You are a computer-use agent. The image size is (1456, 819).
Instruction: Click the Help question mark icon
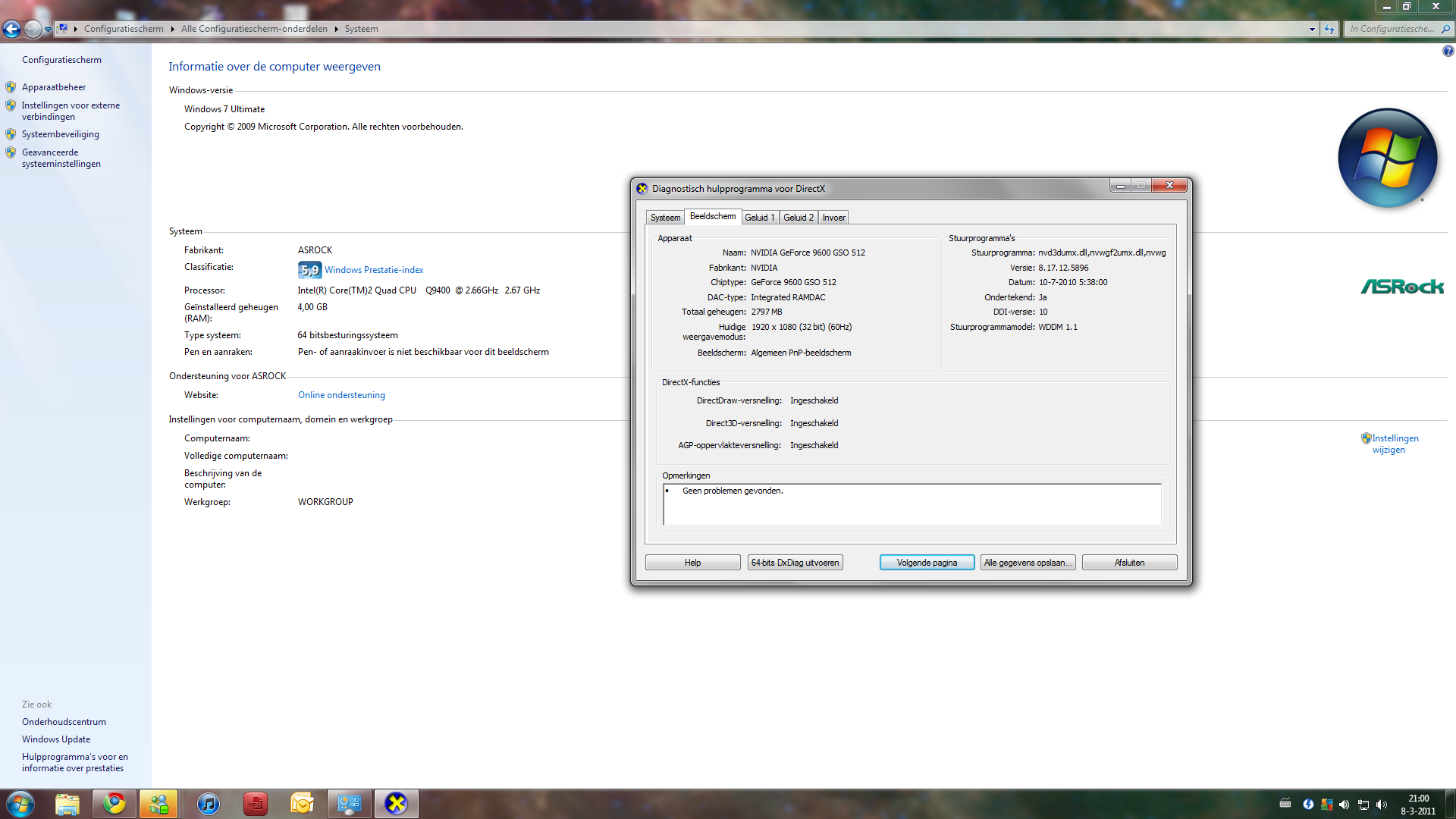point(1448,51)
